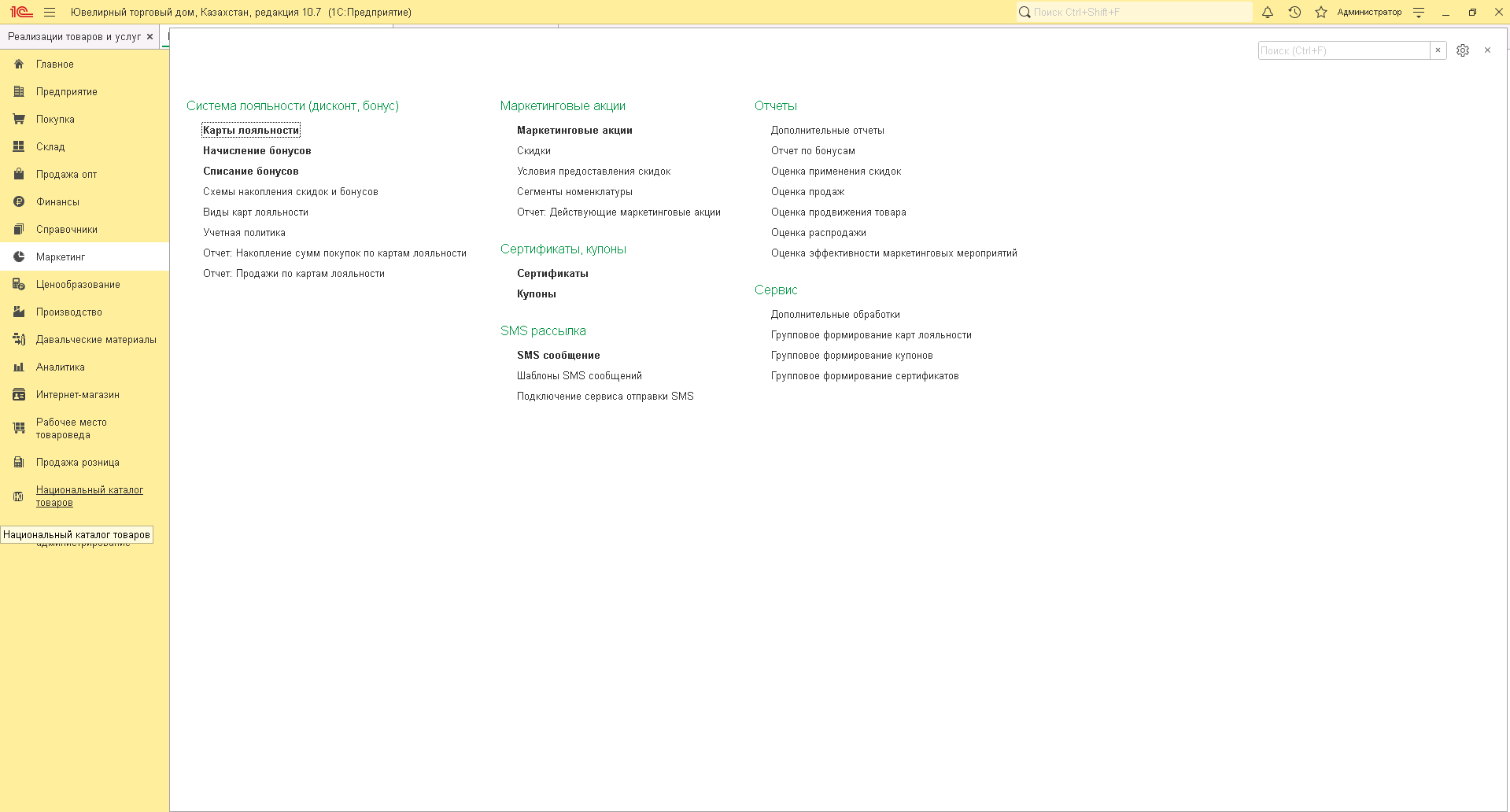
Task: Click the global search field
Action: pyautogui.click(x=1134, y=12)
